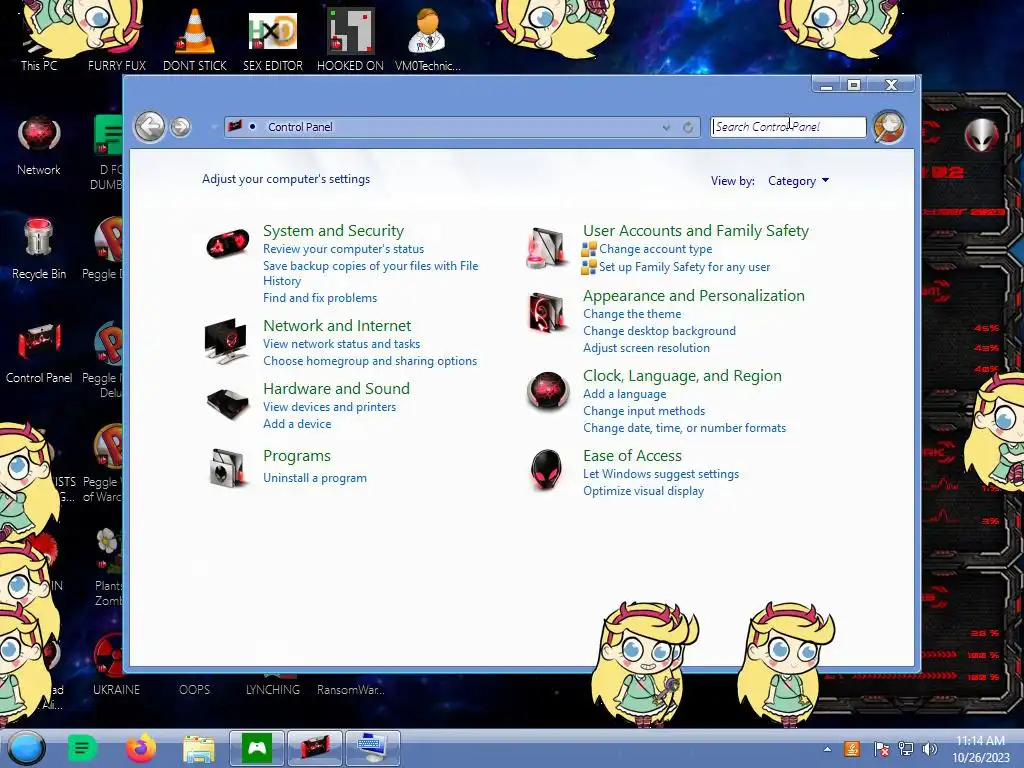Expand the address bar history dropdown
Viewport: 1024px width, 768px height.
point(666,127)
